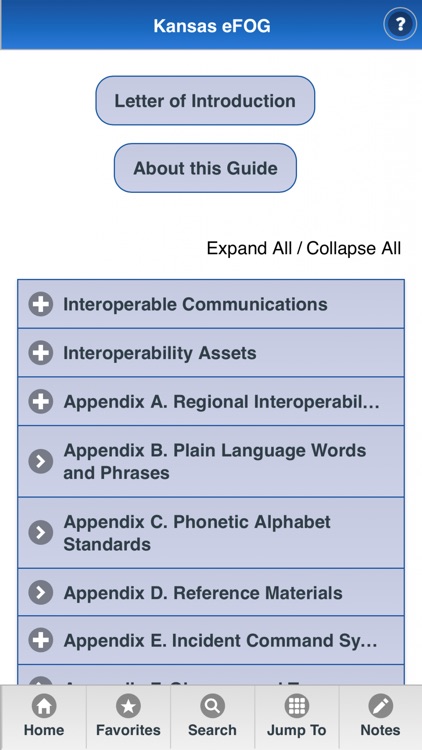Open Appendix C Phonetic Alphabet Standards
The height and width of the screenshot is (750, 422).
(211, 533)
